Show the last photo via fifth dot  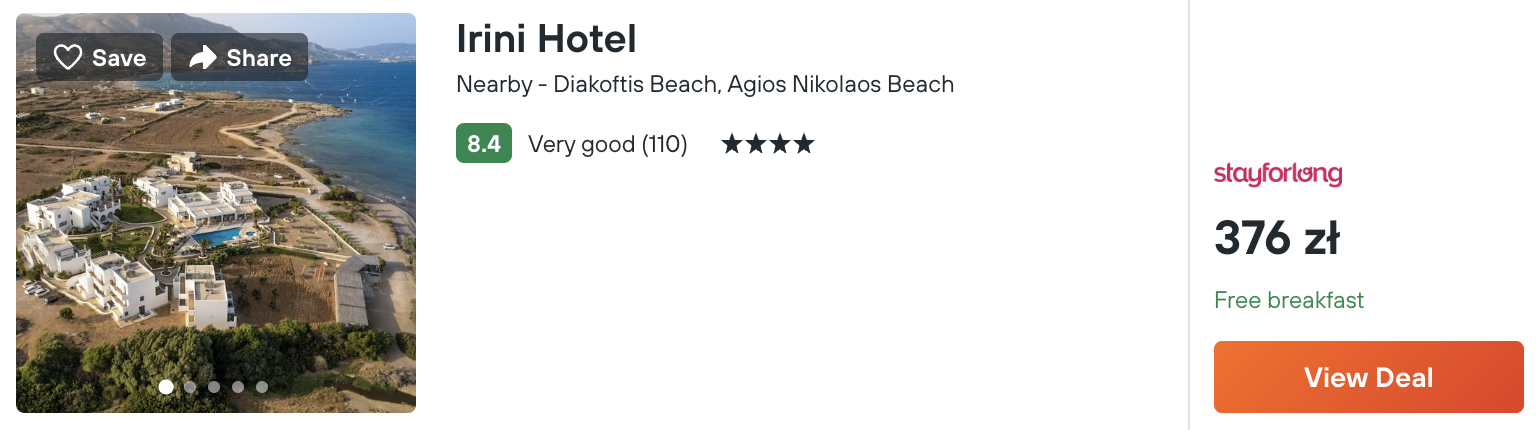262,387
